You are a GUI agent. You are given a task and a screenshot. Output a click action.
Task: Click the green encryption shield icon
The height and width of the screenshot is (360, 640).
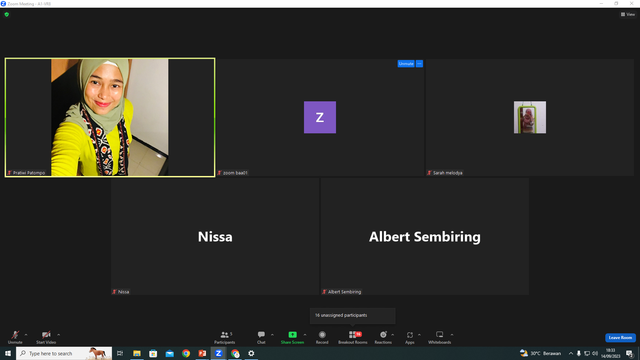pos(7,14)
